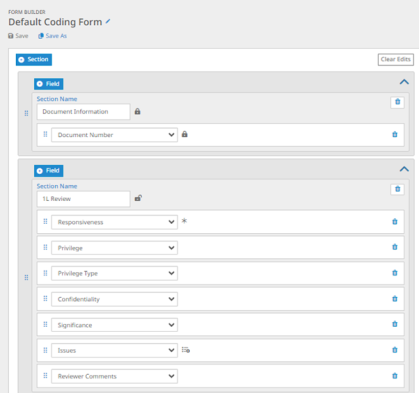419x393 pixels.
Task: Click trash icon in Document Number row
Action: (395, 134)
